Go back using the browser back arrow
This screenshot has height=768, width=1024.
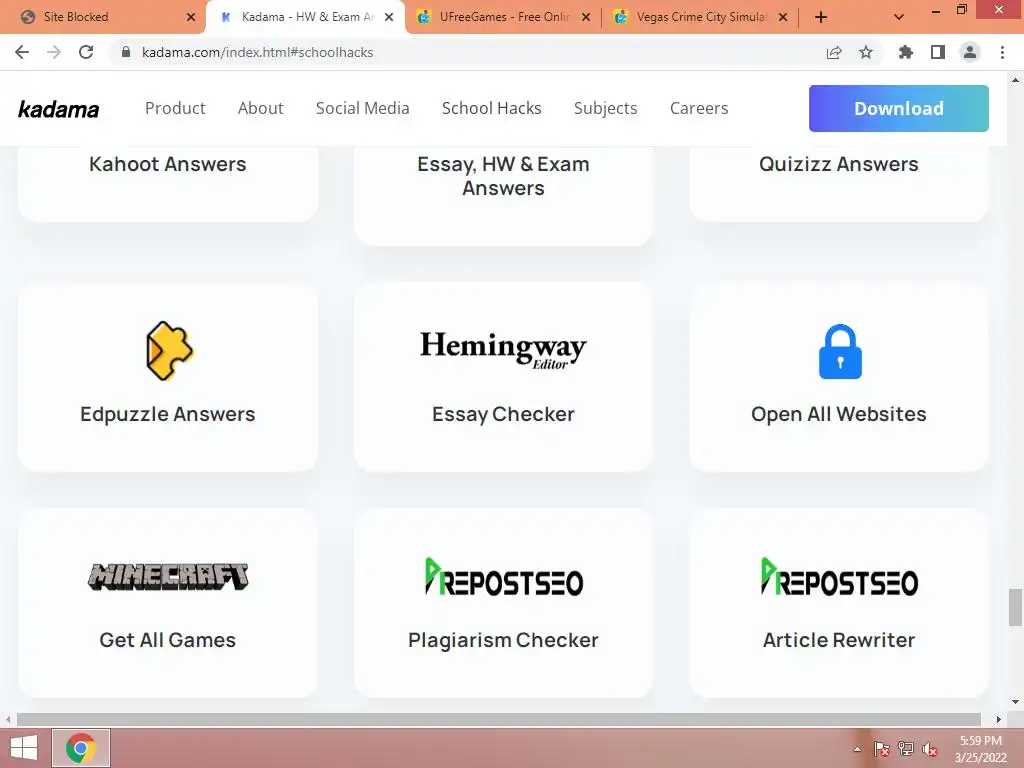coord(22,52)
